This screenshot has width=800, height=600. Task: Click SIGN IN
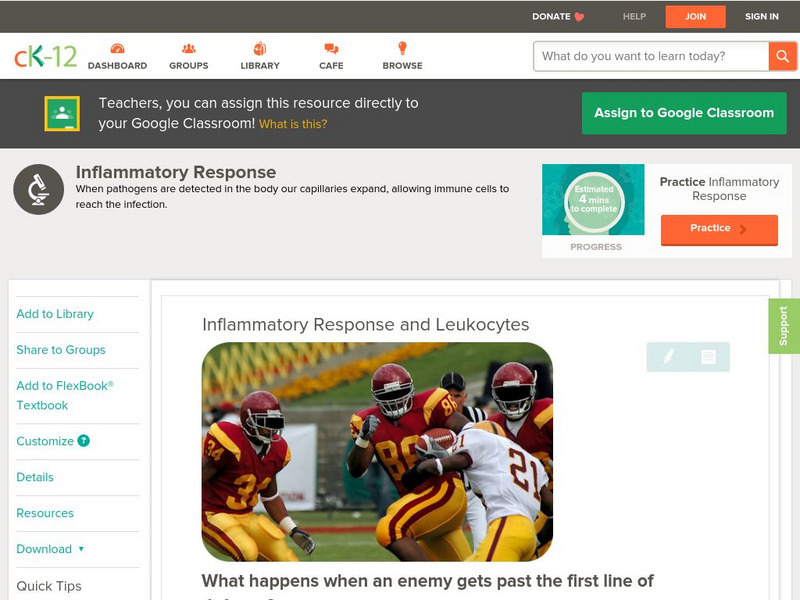[x=762, y=16]
